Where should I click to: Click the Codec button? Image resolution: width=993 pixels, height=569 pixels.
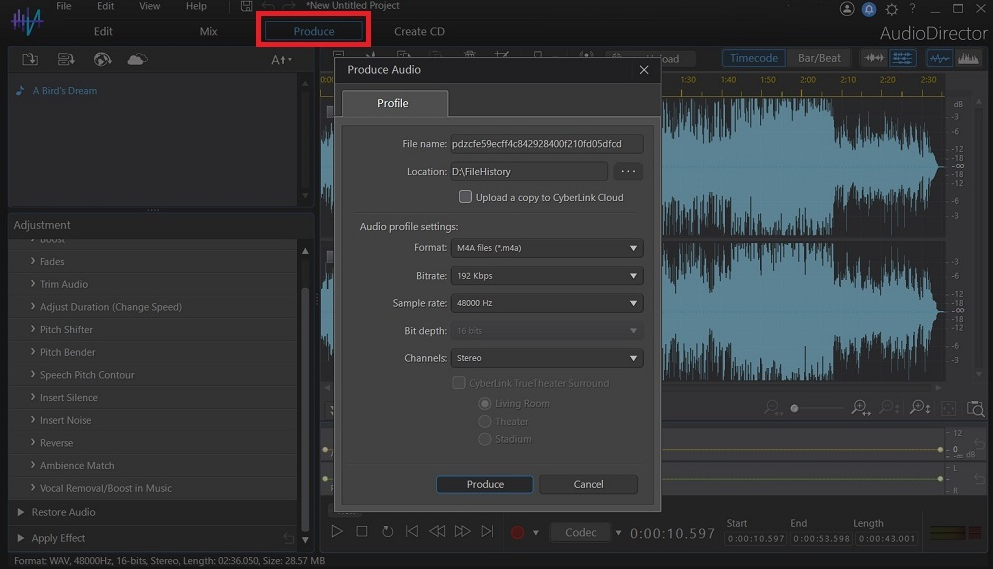click(x=580, y=533)
